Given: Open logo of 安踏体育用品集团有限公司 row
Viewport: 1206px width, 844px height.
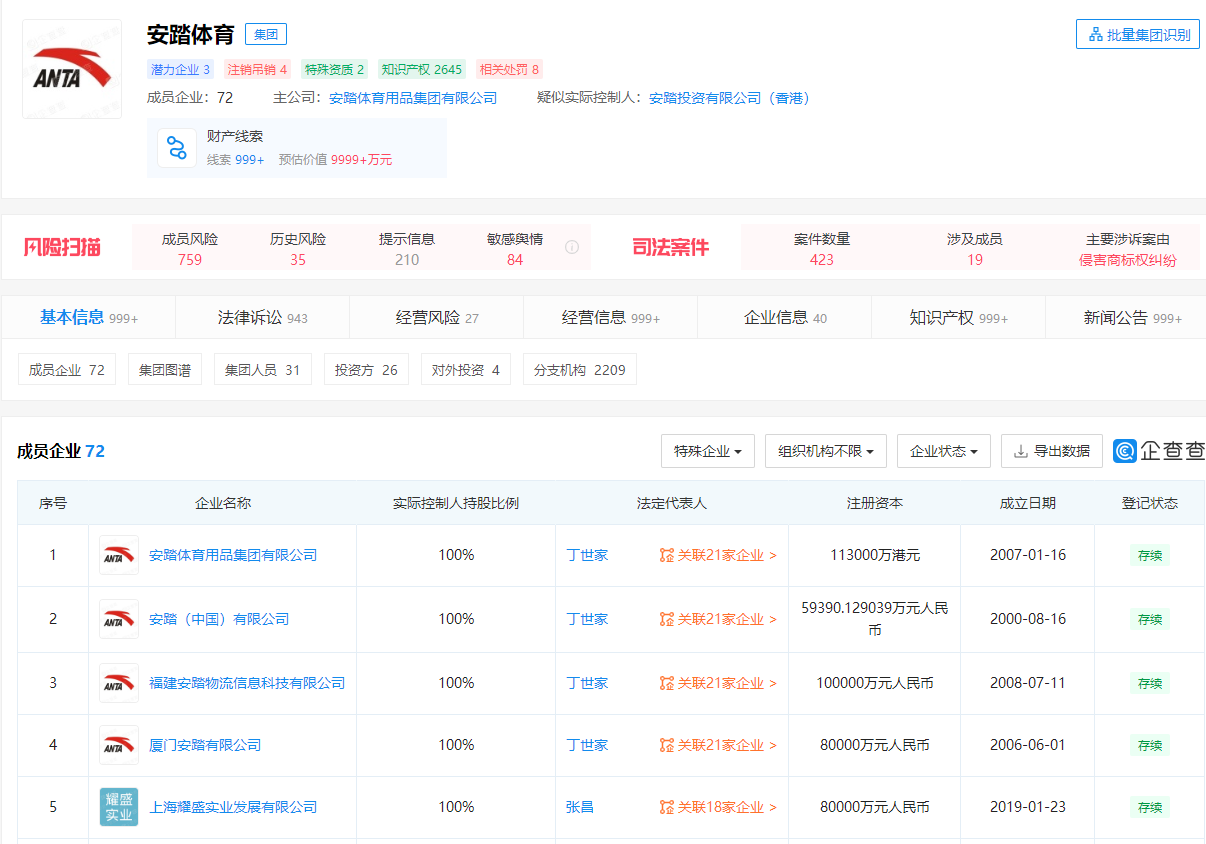Looking at the screenshot, I should point(119,555).
